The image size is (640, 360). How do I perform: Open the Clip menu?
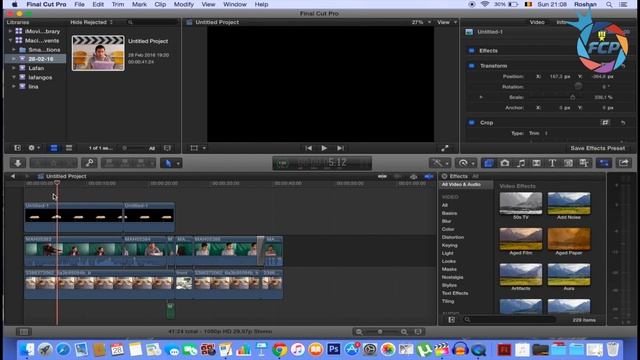(160, 4)
